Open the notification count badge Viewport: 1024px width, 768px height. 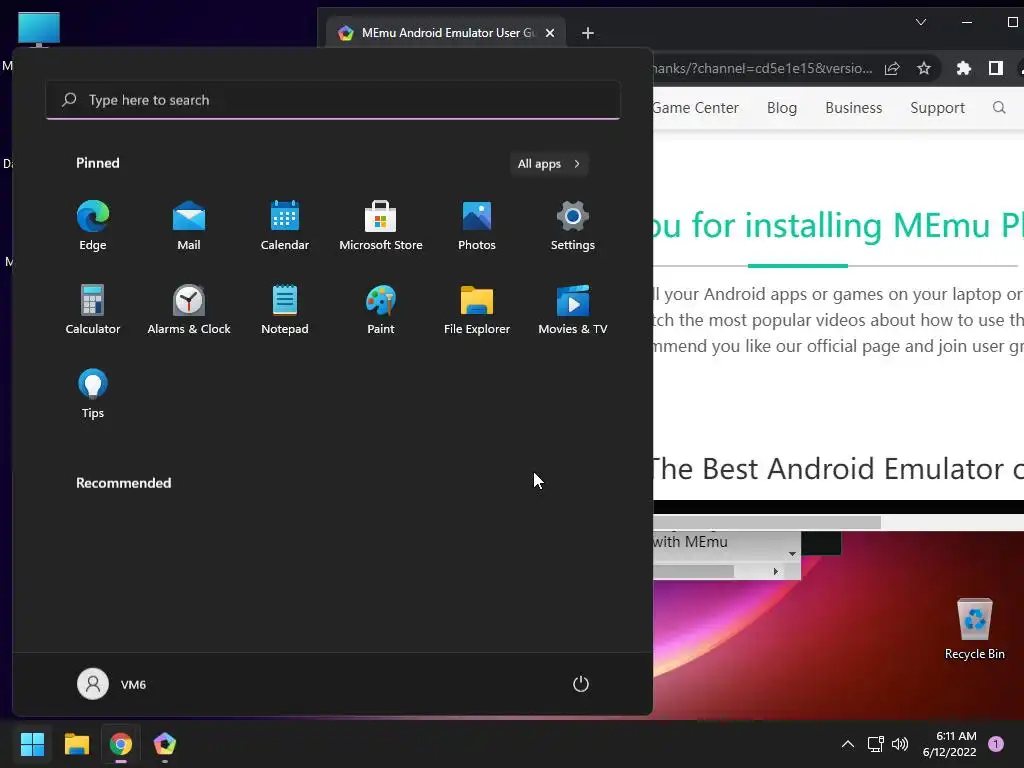pyautogui.click(x=996, y=744)
